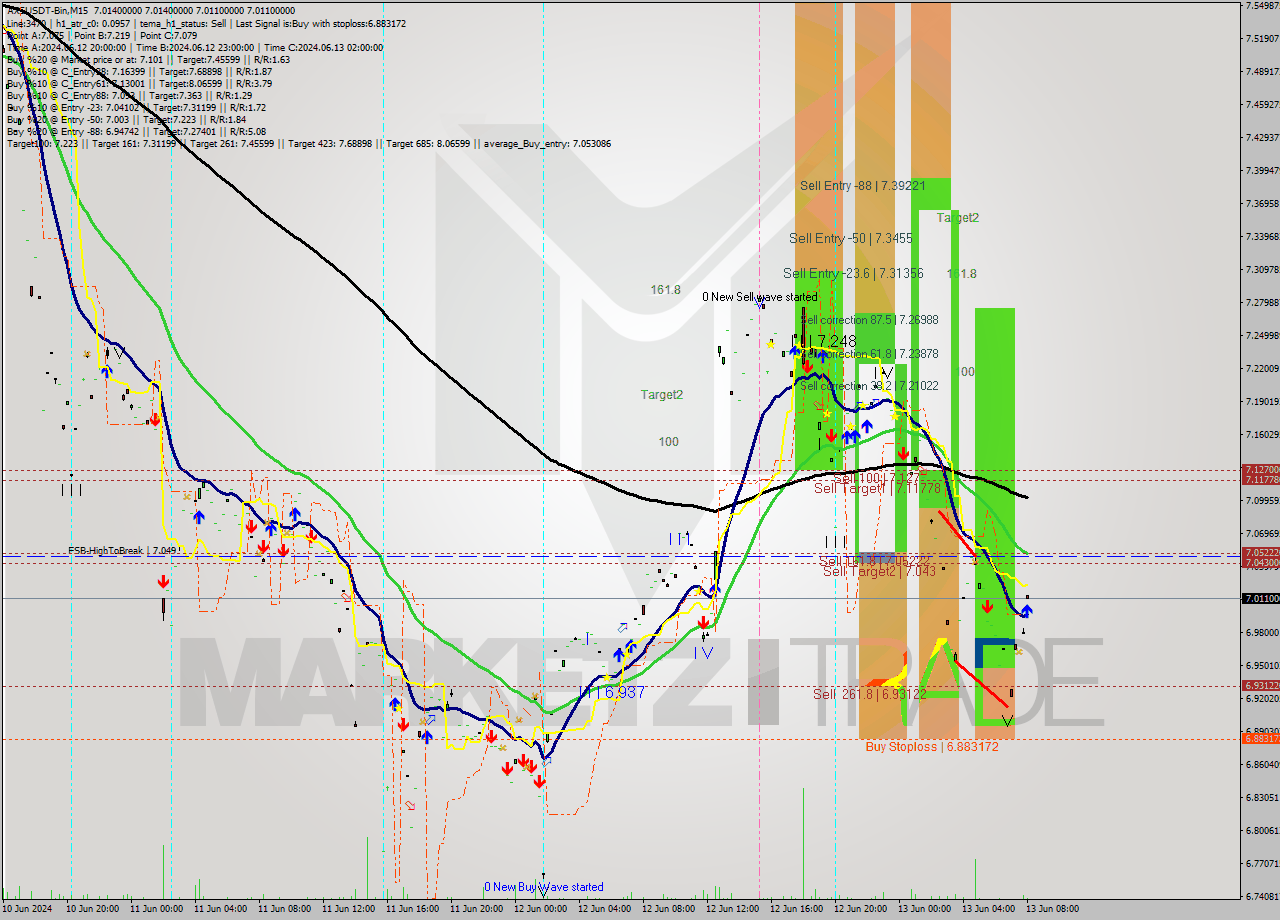The image size is (1280, 920).
Task: Select the line ending 'R/R:3.79'
Action: tap(139, 83)
